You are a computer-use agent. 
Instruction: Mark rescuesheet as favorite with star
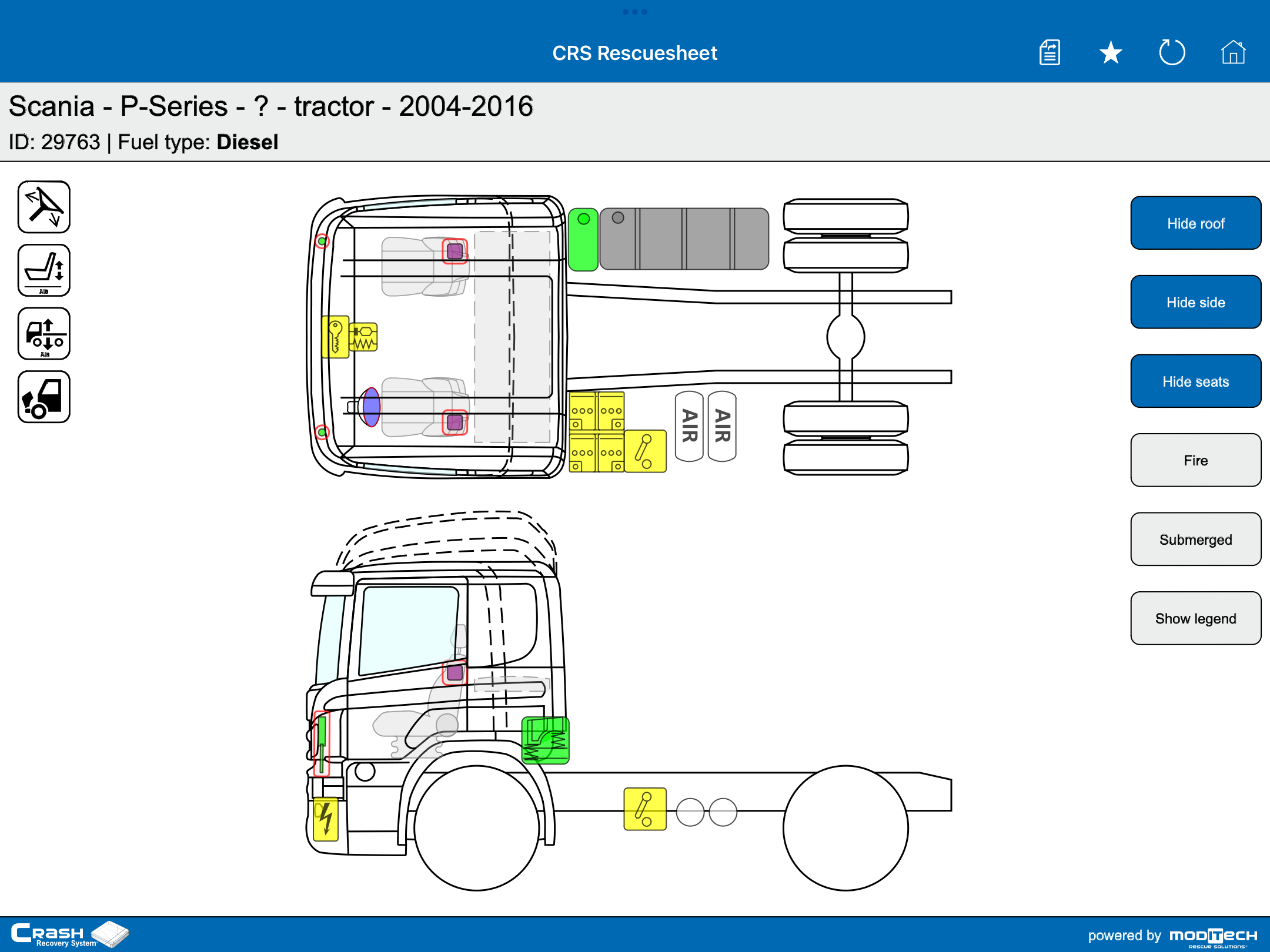(x=1111, y=53)
